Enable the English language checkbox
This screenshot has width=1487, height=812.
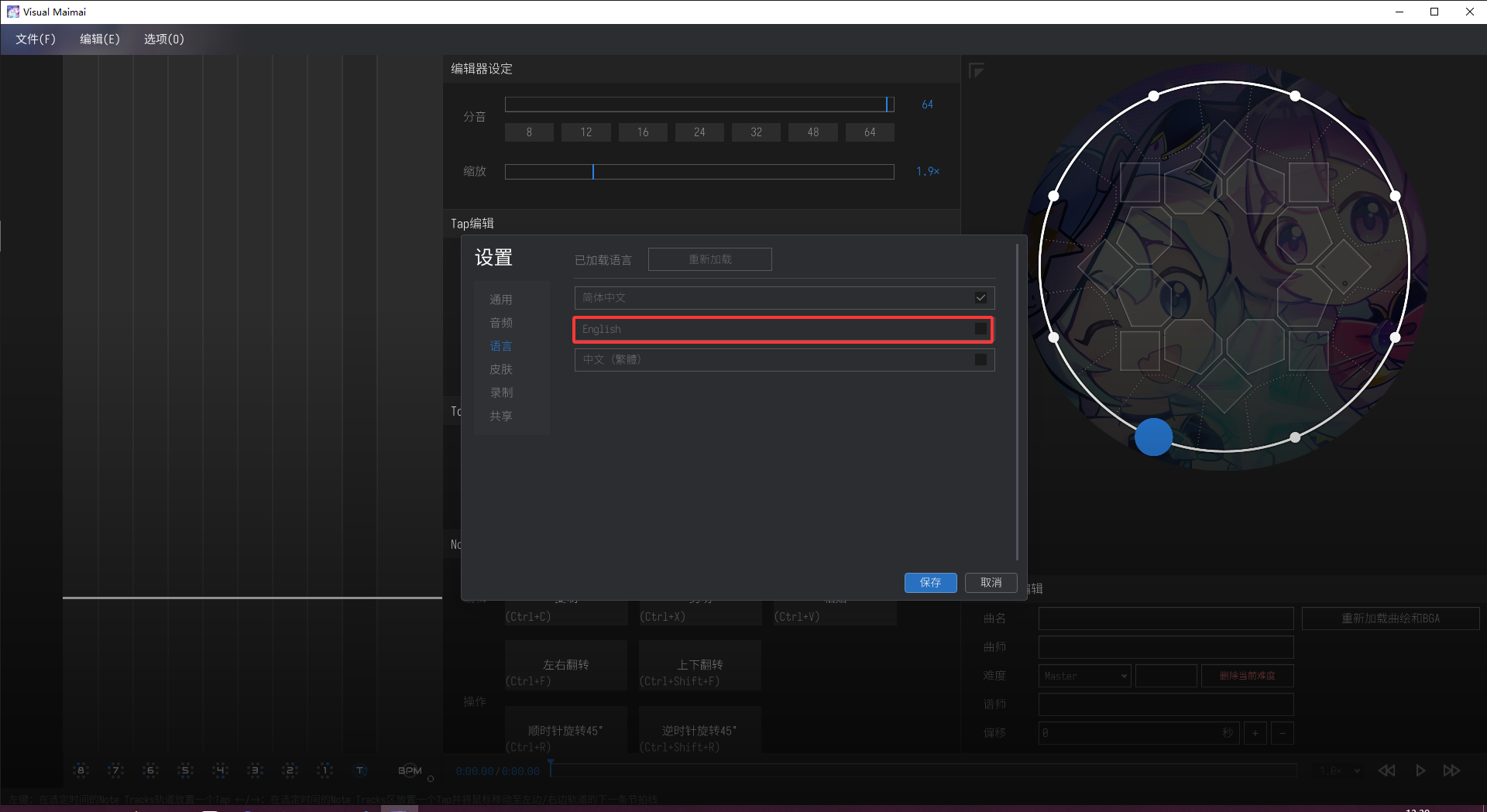pos(980,329)
